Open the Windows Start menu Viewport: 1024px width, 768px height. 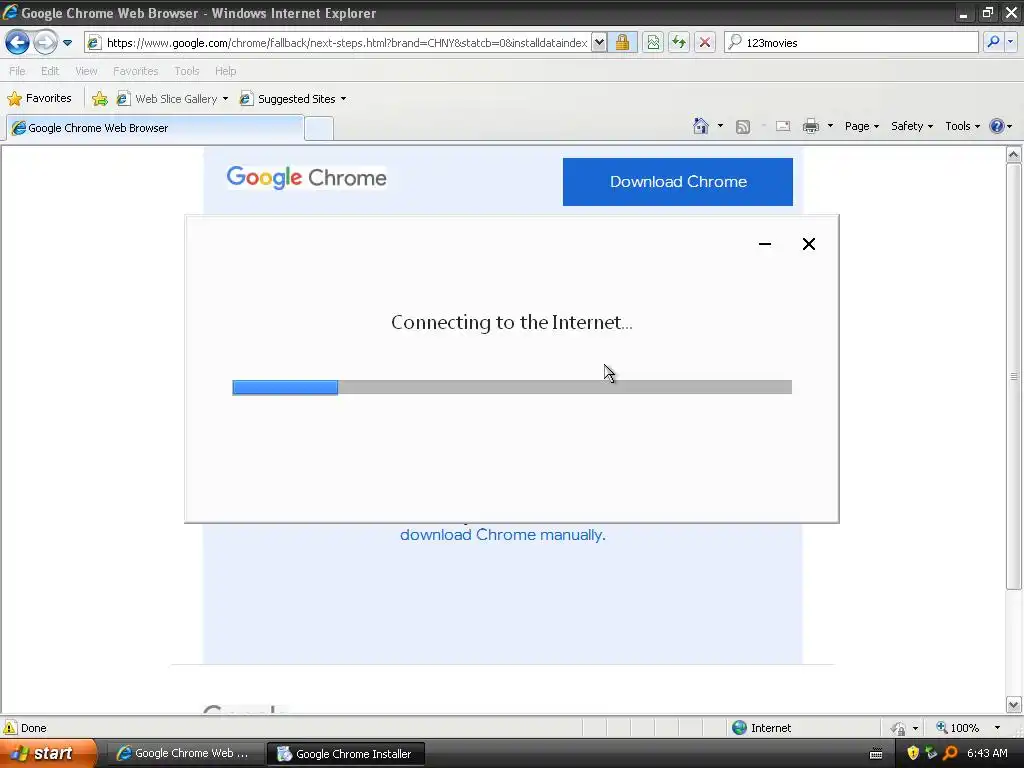click(x=48, y=754)
